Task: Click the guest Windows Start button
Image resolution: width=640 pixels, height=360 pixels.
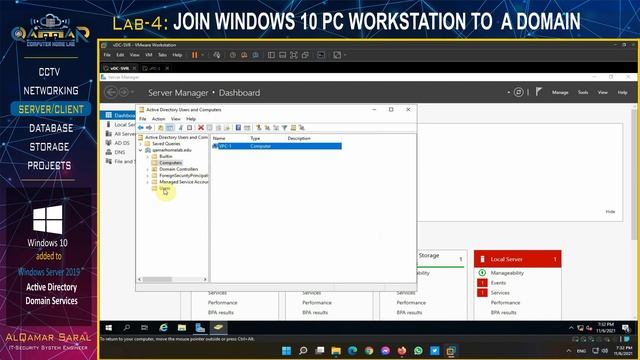Action: [109, 328]
